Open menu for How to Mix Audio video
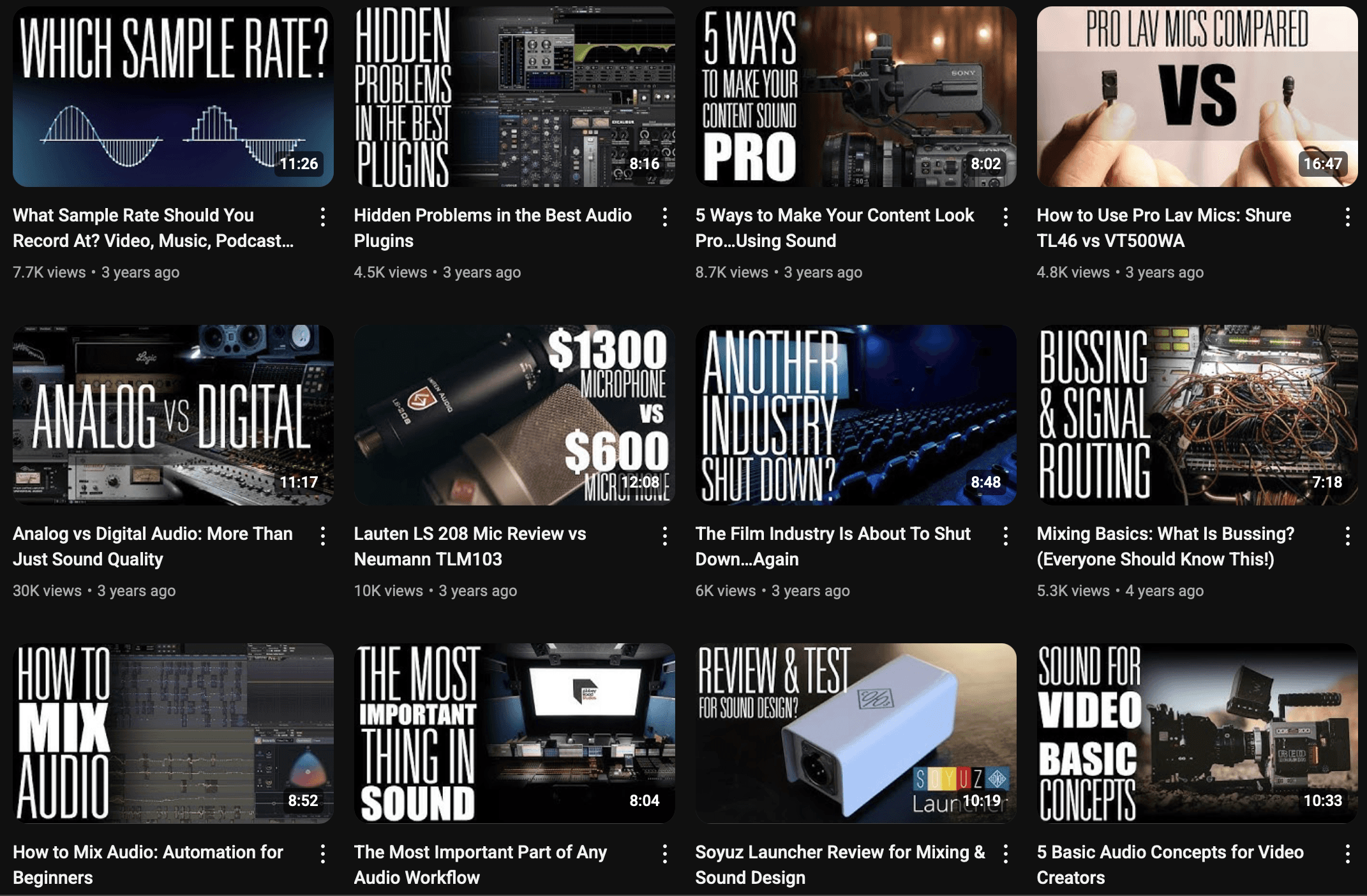The width and height of the screenshot is (1367, 896). 323,854
